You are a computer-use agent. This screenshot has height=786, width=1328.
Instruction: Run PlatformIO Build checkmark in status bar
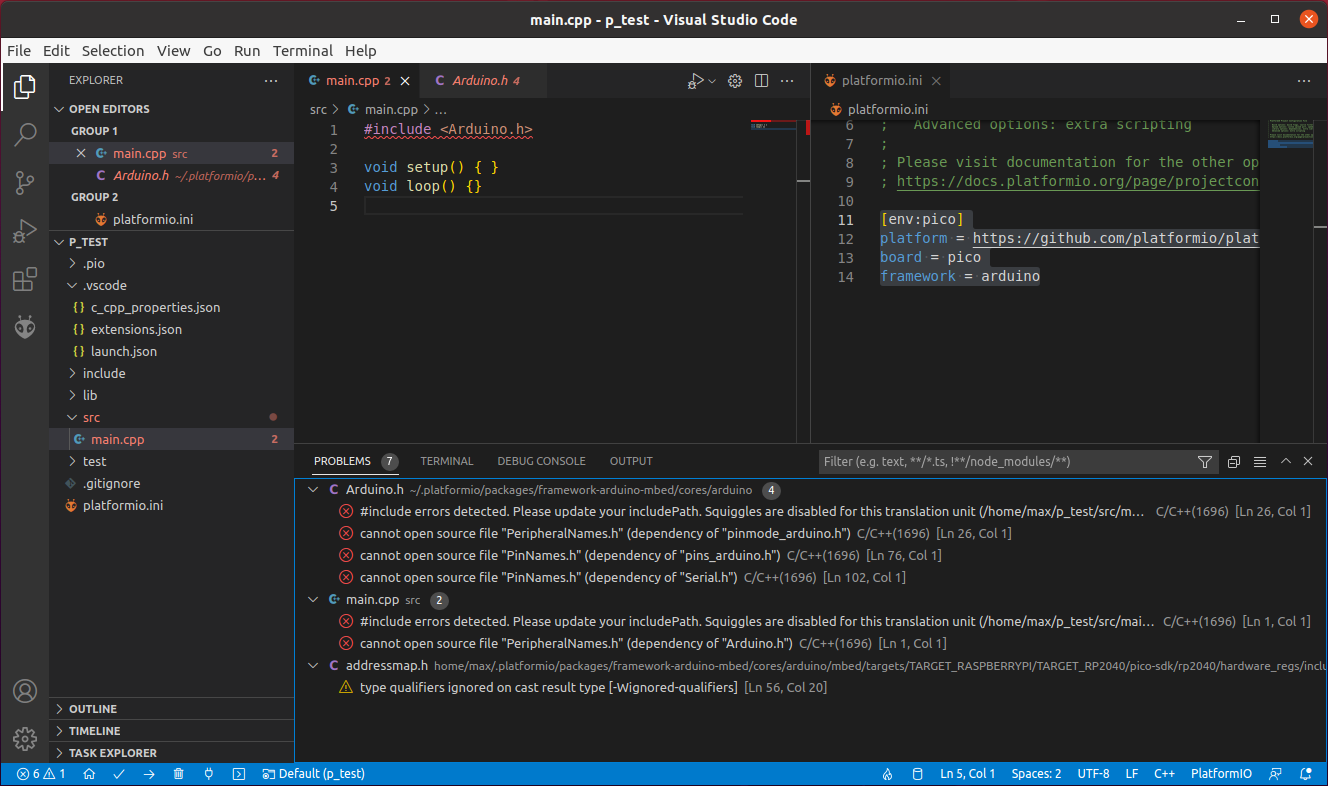coord(119,774)
